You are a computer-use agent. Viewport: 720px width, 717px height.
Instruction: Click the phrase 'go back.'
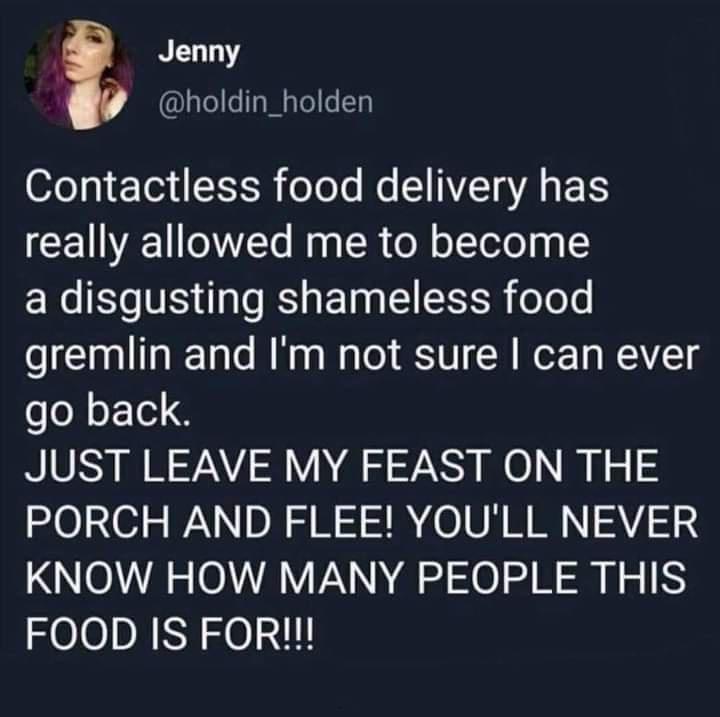[107, 411]
